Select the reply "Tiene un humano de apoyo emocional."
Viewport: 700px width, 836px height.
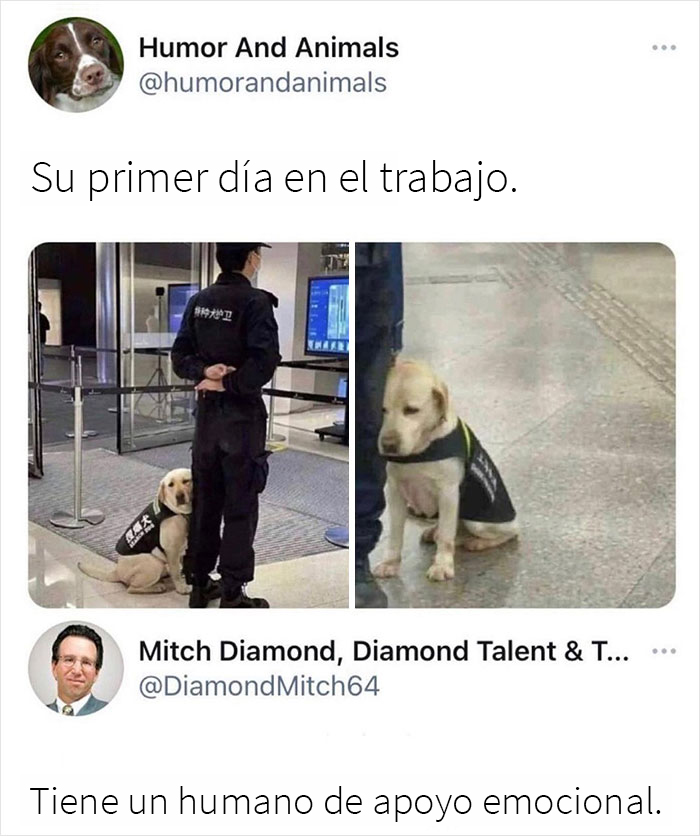(345, 801)
